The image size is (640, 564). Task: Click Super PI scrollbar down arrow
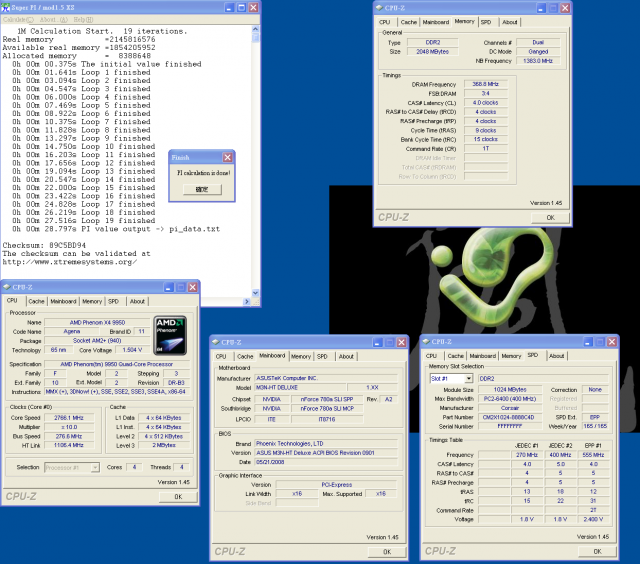pyautogui.click(x=256, y=293)
